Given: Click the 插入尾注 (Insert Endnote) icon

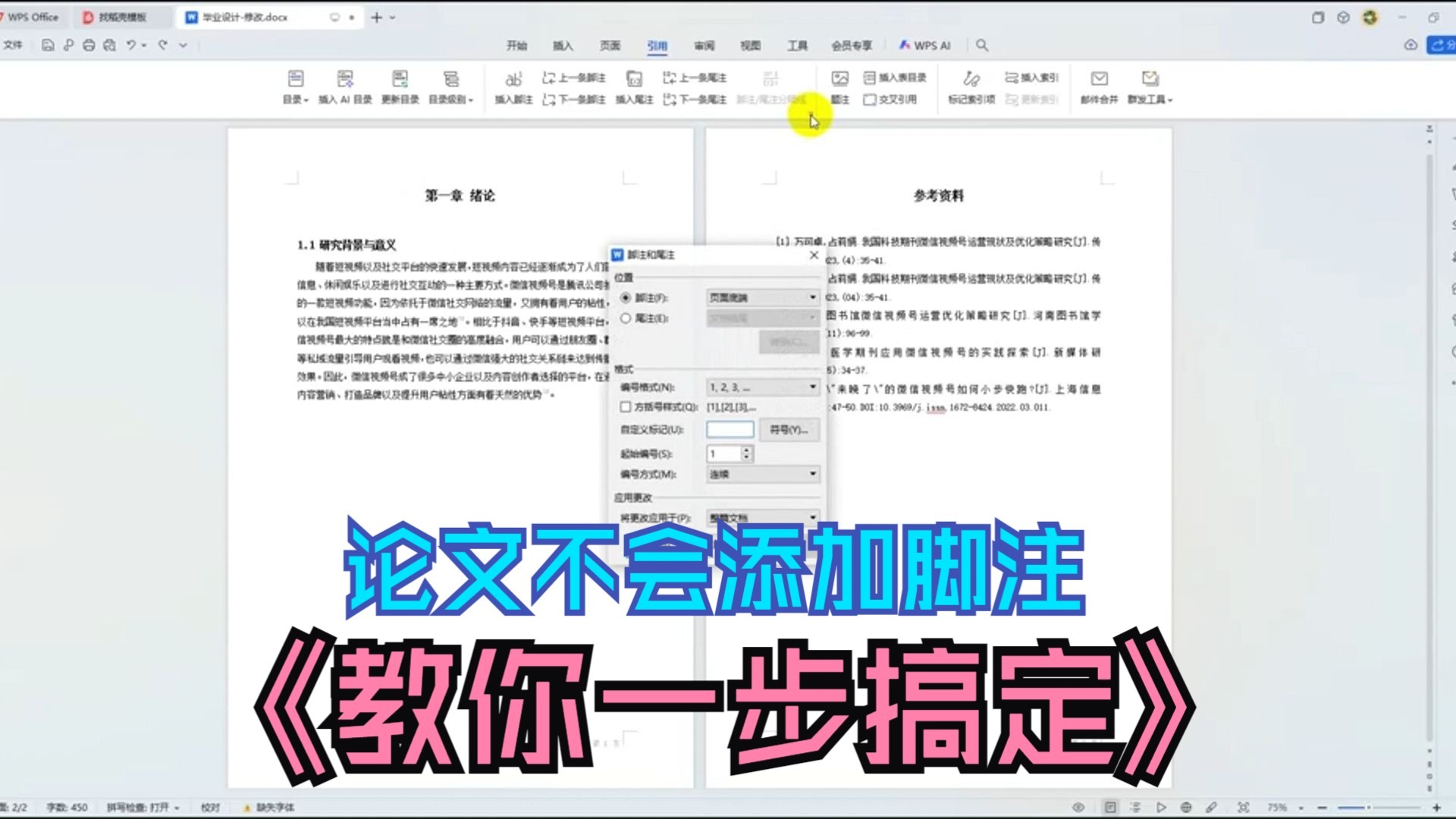Looking at the screenshot, I should click(x=633, y=87).
